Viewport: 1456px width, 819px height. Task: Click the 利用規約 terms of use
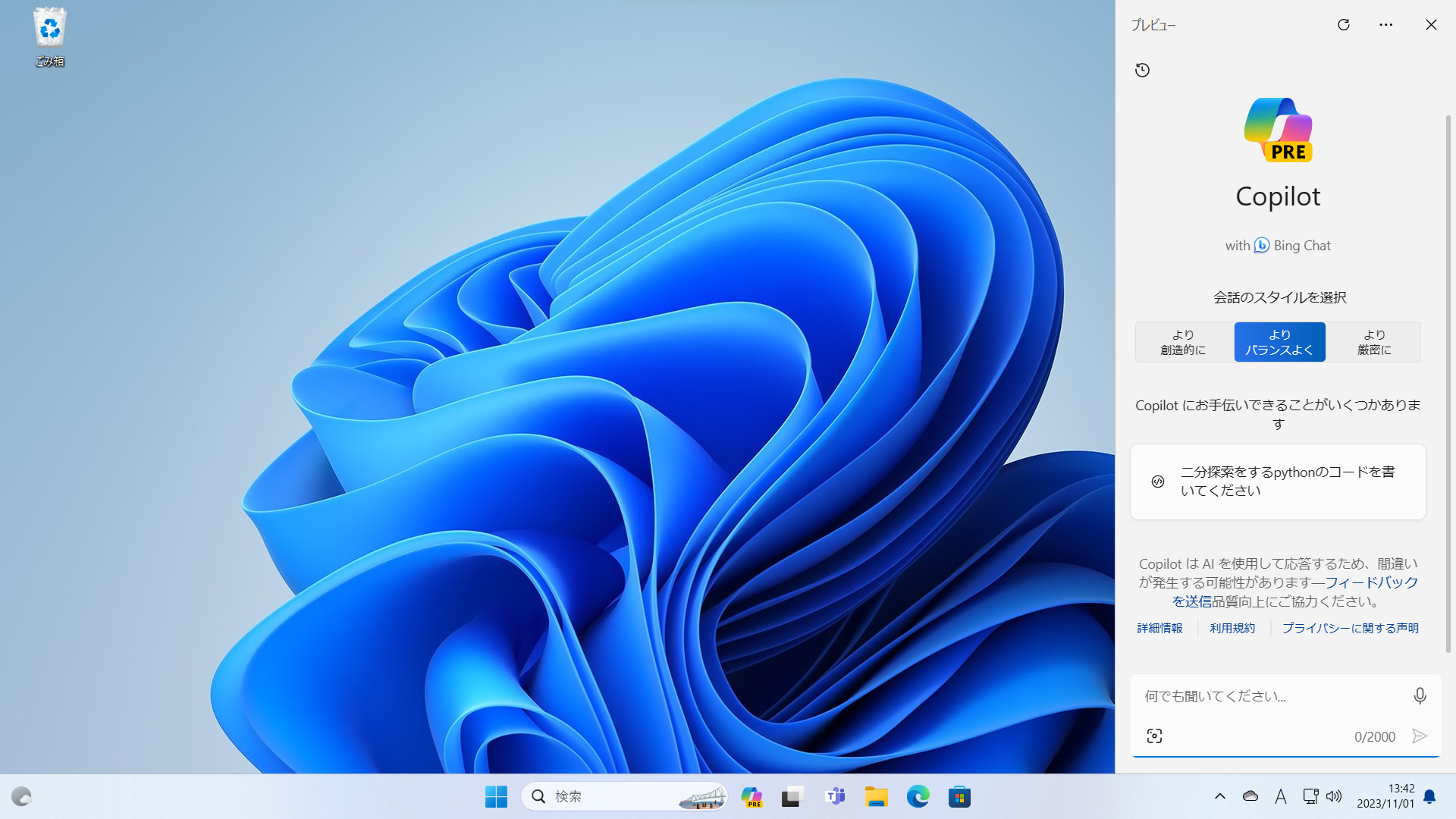click(1232, 628)
